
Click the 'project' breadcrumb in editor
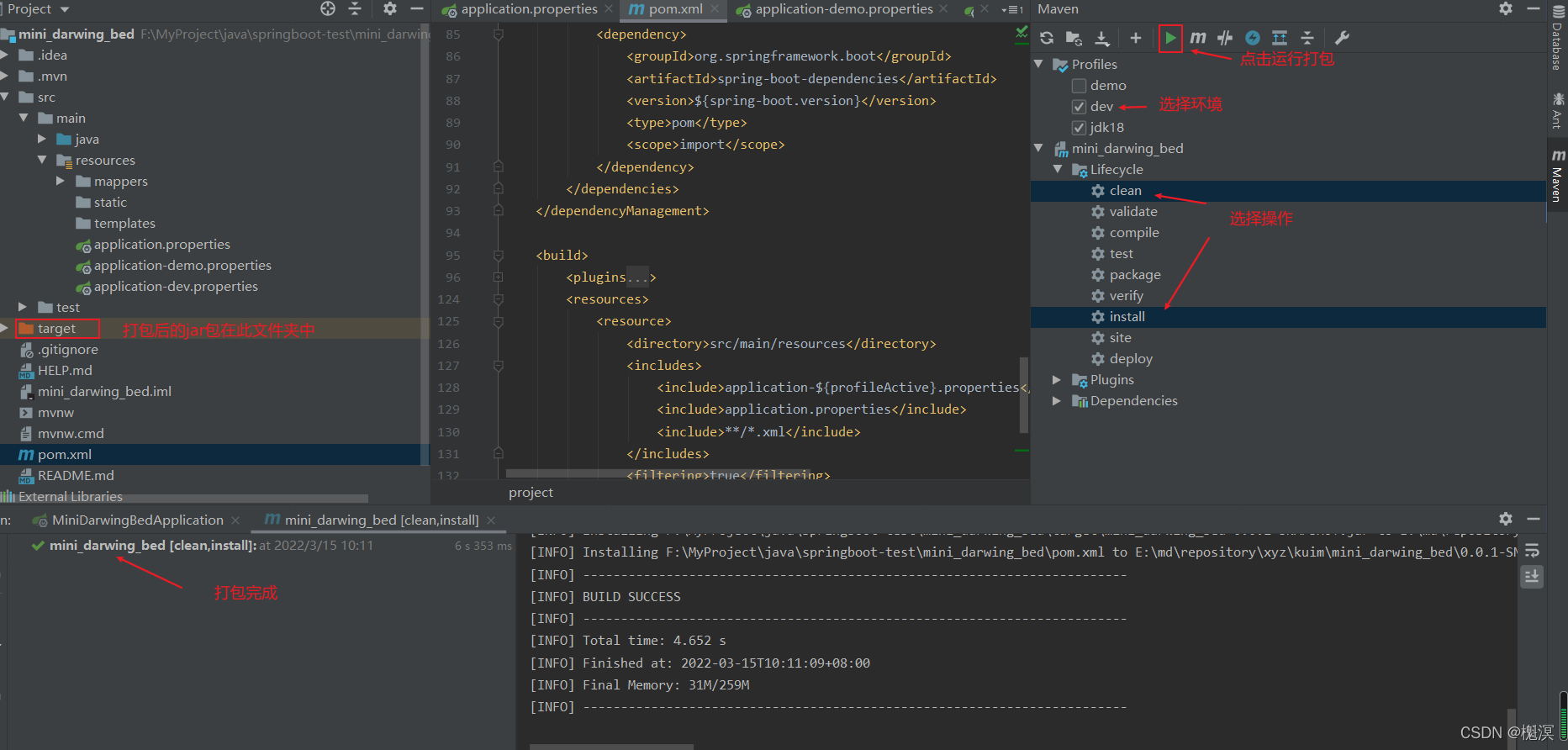click(x=531, y=493)
